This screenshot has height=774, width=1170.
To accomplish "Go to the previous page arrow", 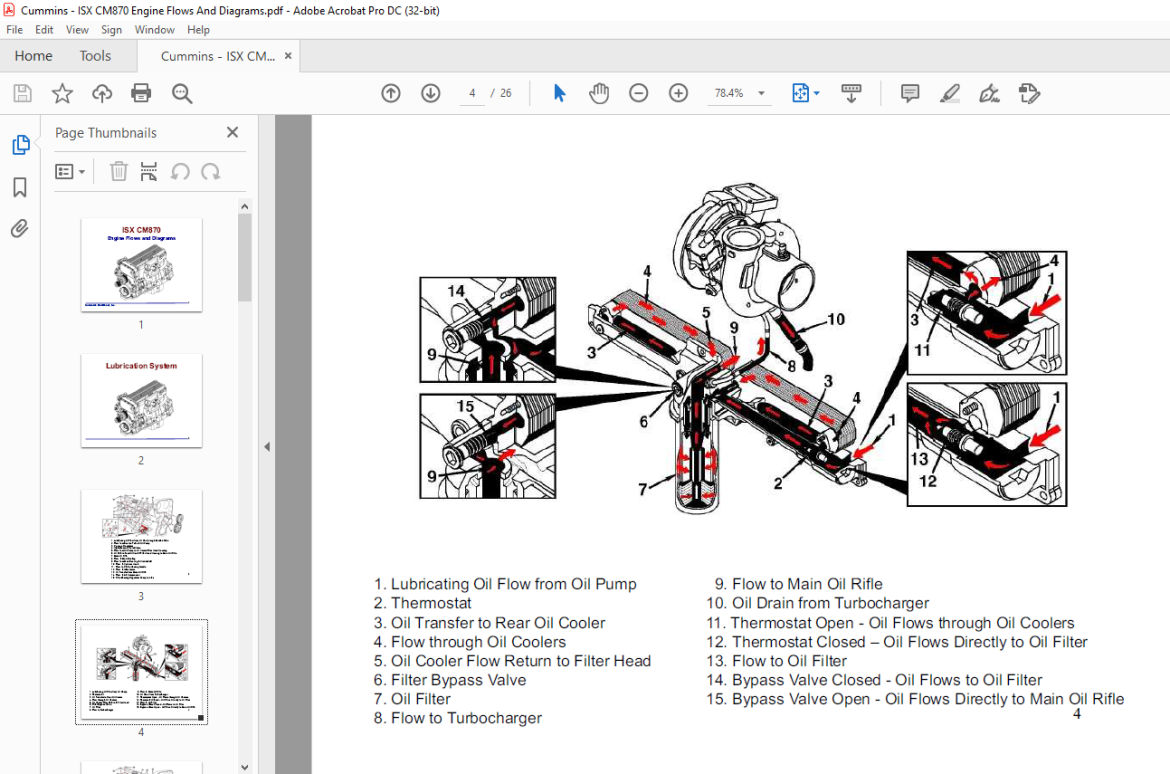I will (x=391, y=93).
